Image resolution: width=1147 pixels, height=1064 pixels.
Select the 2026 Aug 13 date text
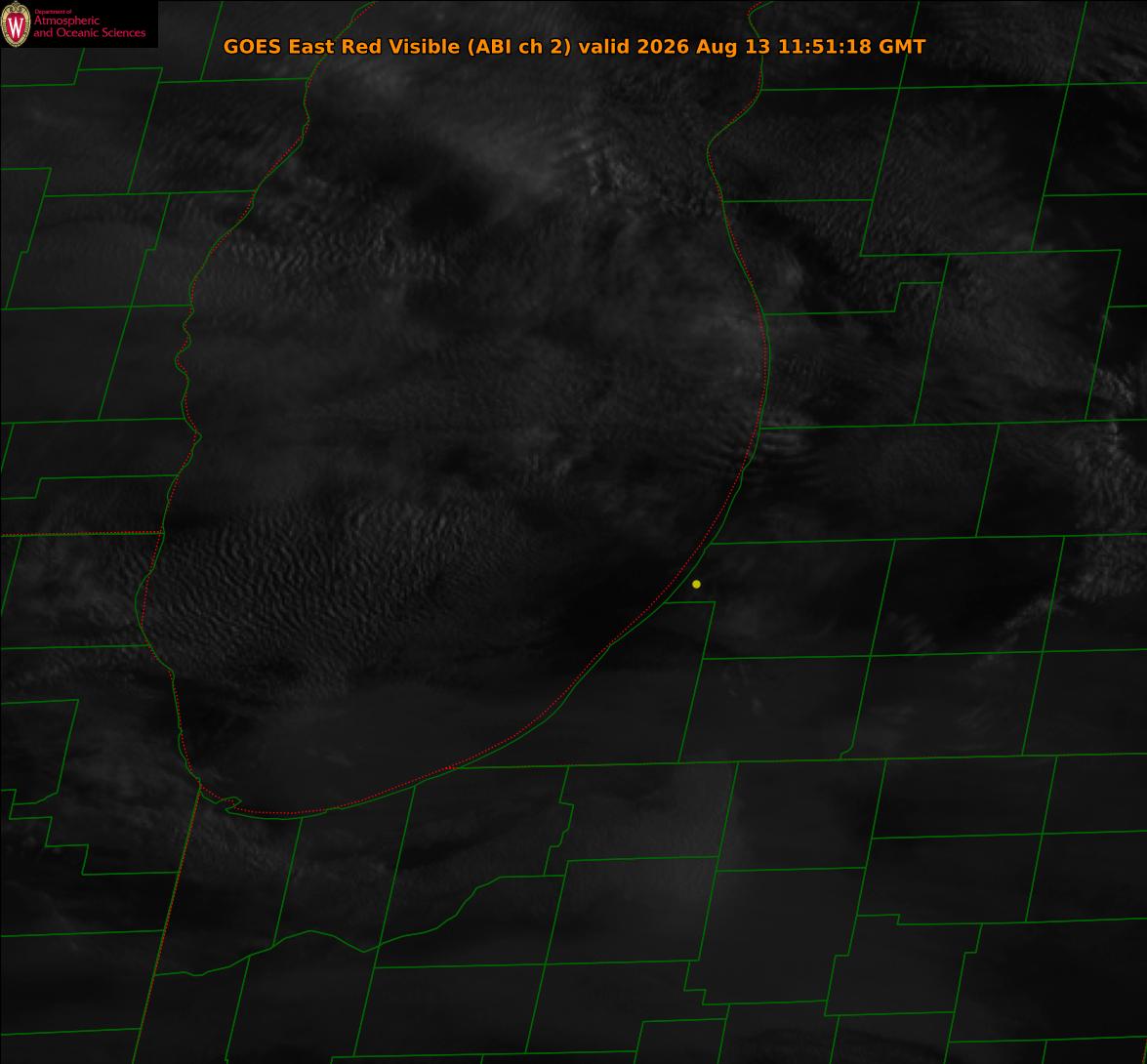(x=704, y=46)
